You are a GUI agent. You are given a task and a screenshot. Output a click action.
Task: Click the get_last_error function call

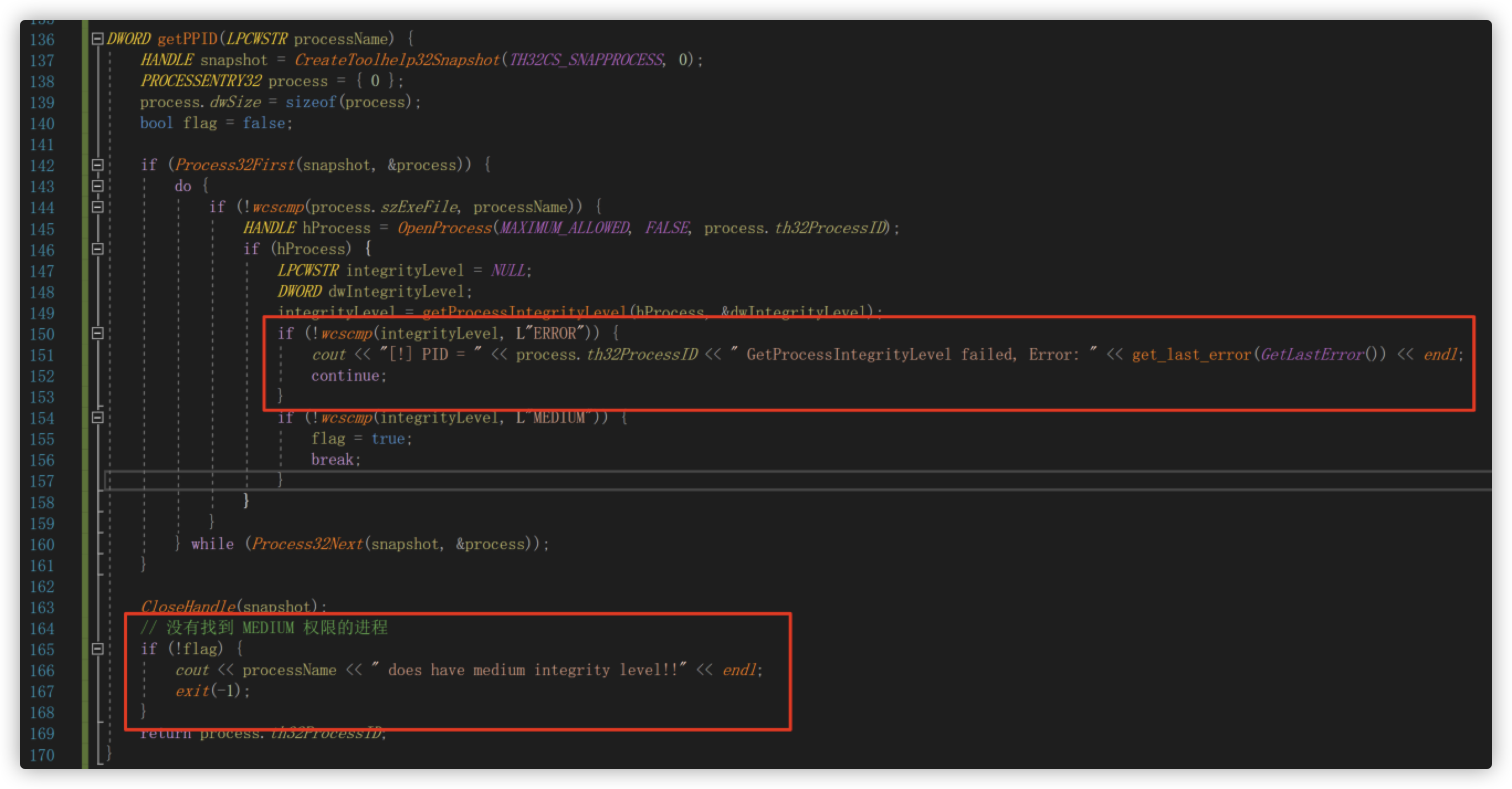(x=1191, y=355)
